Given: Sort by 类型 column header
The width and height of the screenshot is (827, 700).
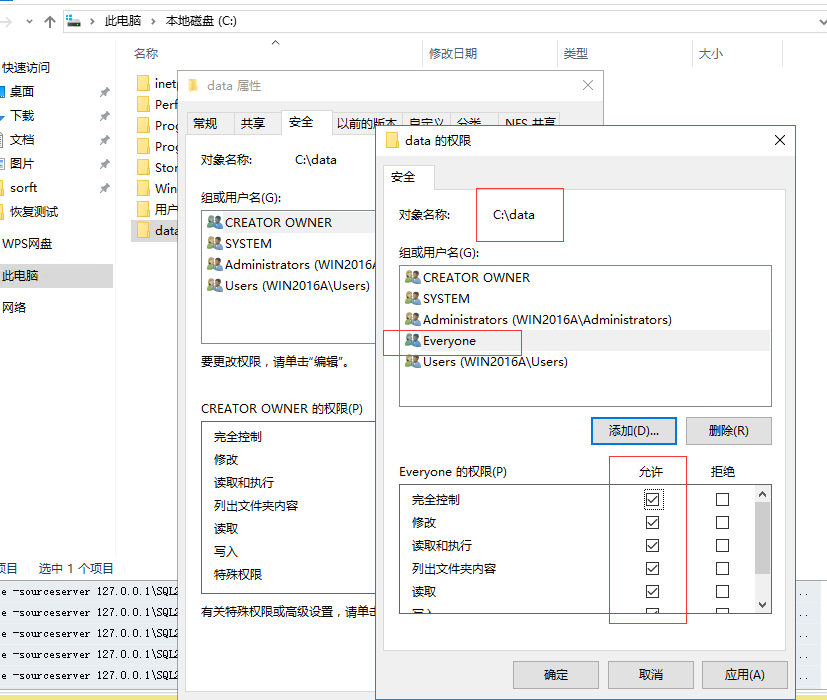Looking at the screenshot, I should [575, 53].
